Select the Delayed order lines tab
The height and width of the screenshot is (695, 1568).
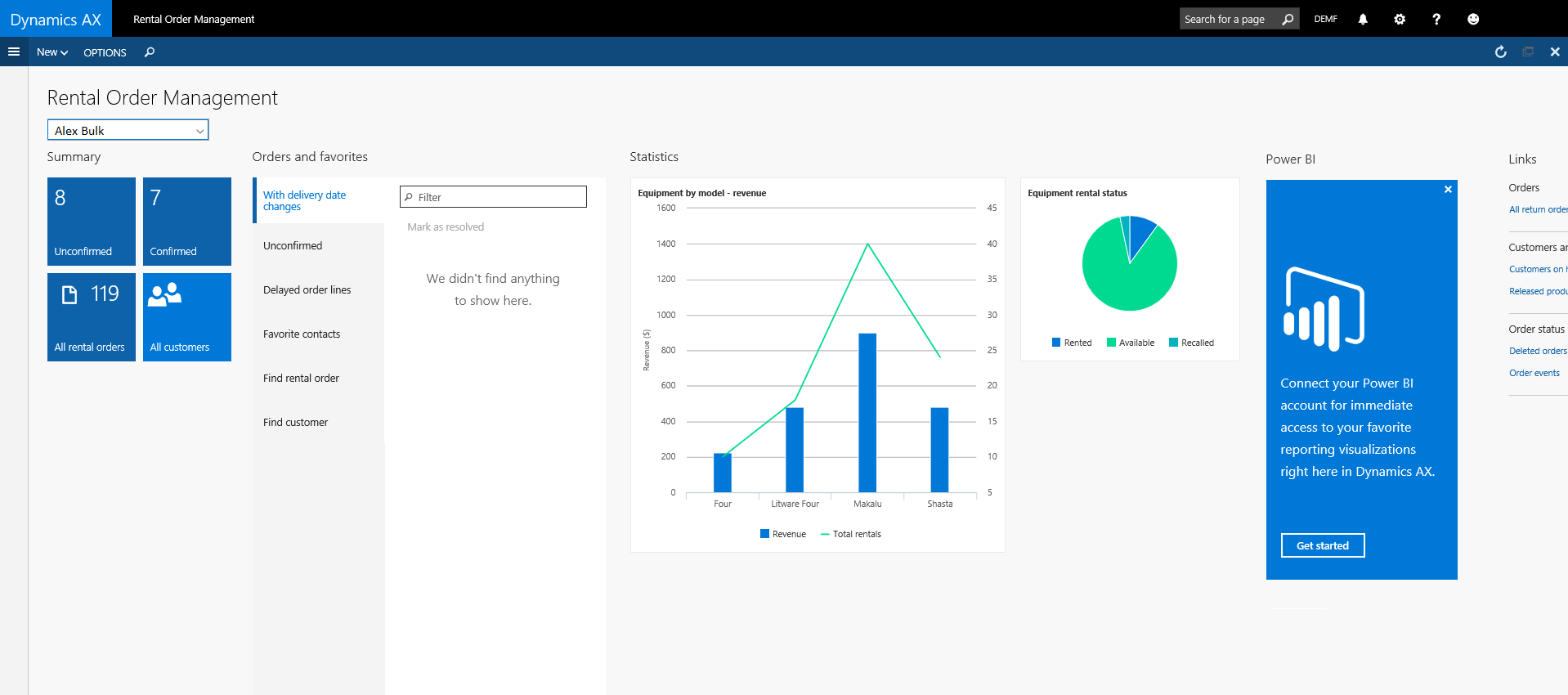319,289
